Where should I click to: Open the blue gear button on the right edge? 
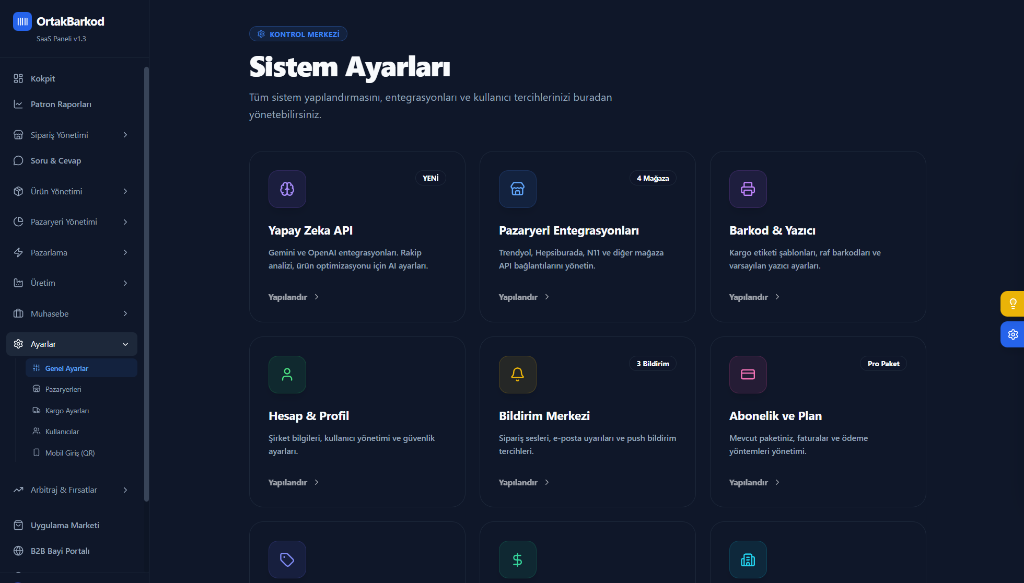(x=1012, y=334)
